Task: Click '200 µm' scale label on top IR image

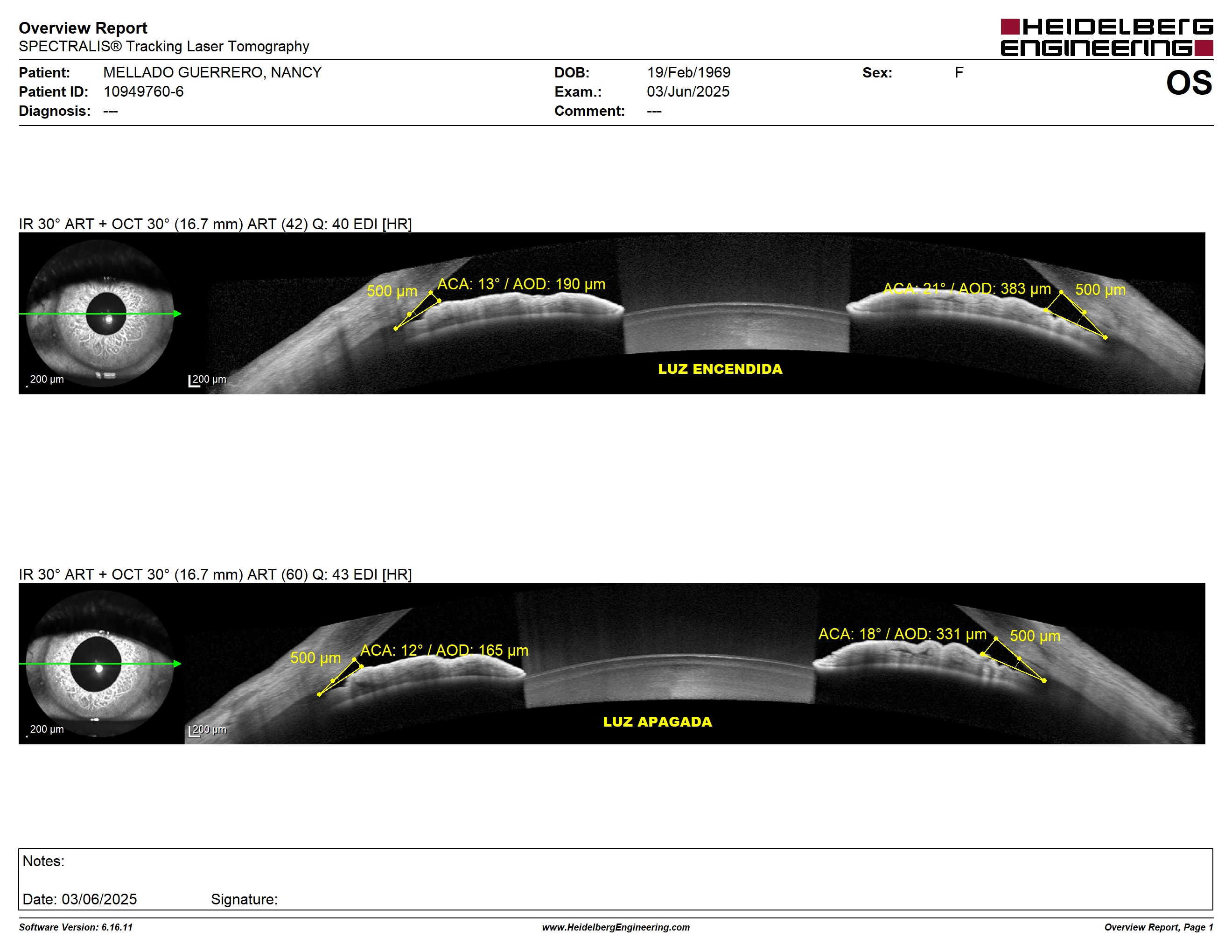Action: click(x=47, y=379)
